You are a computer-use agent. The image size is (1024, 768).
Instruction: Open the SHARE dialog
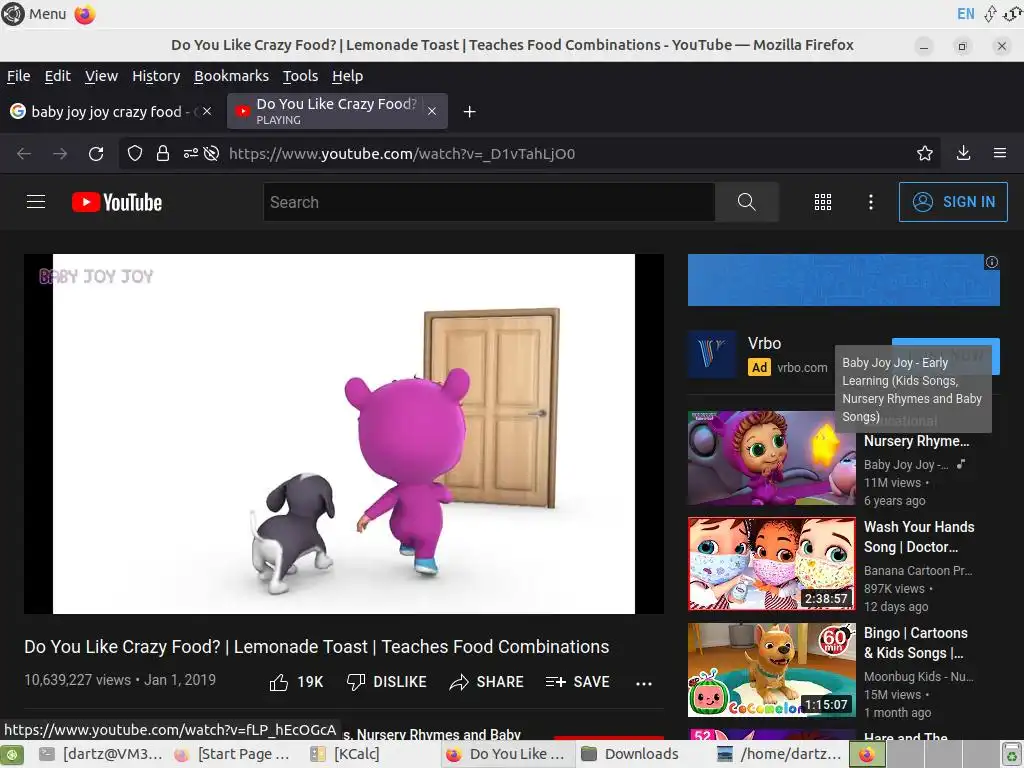pos(487,682)
